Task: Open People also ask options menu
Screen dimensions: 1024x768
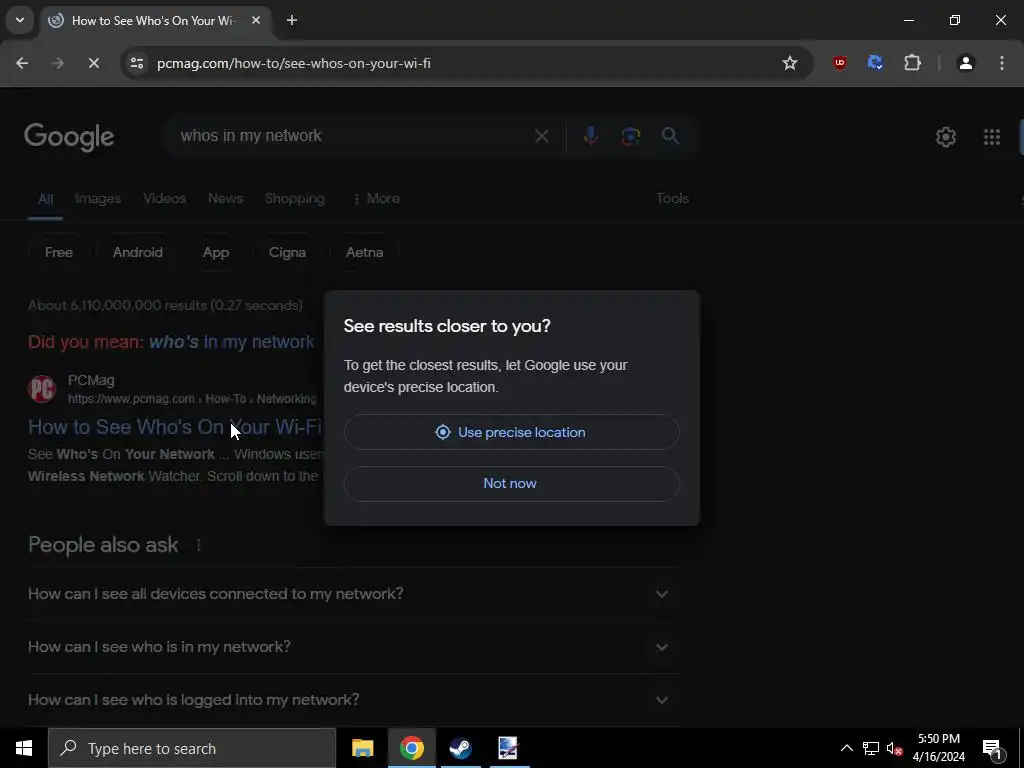Action: pos(199,545)
